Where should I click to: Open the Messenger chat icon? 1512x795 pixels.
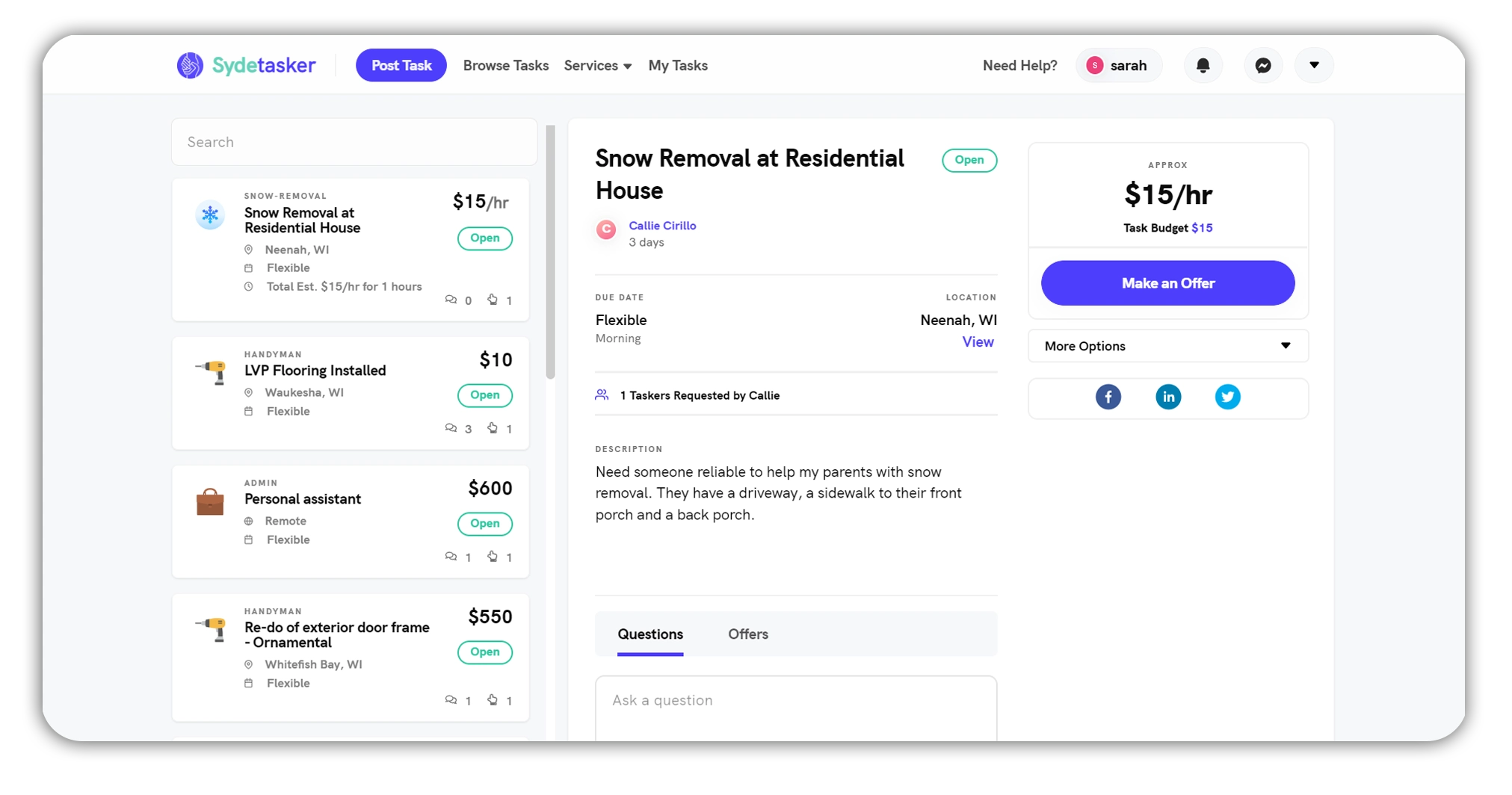click(x=1263, y=65)
